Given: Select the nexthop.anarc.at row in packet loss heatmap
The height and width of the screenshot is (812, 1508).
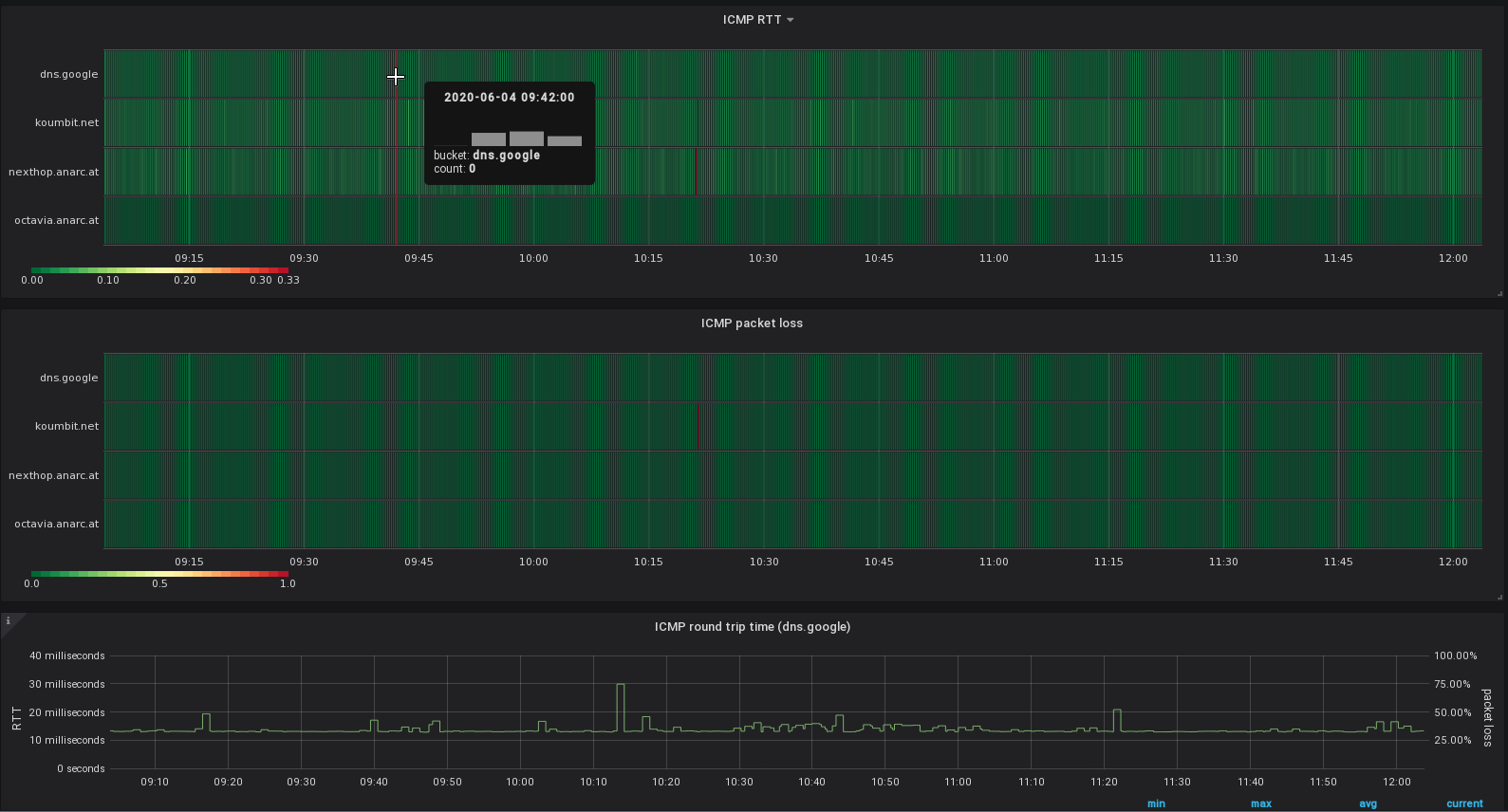Looking at the screenshot, I should click(x=792, y=475).
